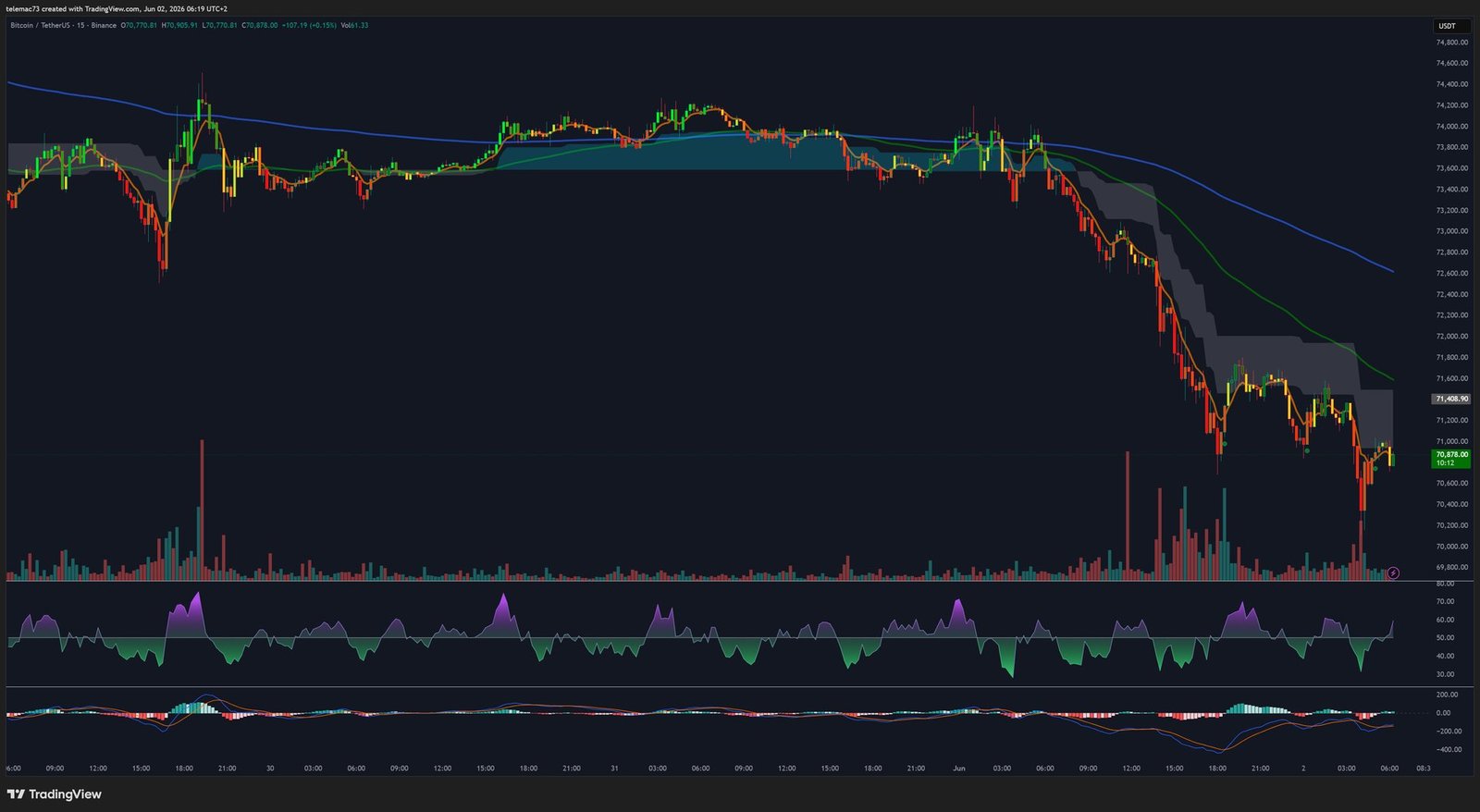Image resolution: width=1480 pixels, height=812 pixels.
Task: Click the purple lightning bolt event icon
Action: pyautogui.click(x=1393, y=573)
